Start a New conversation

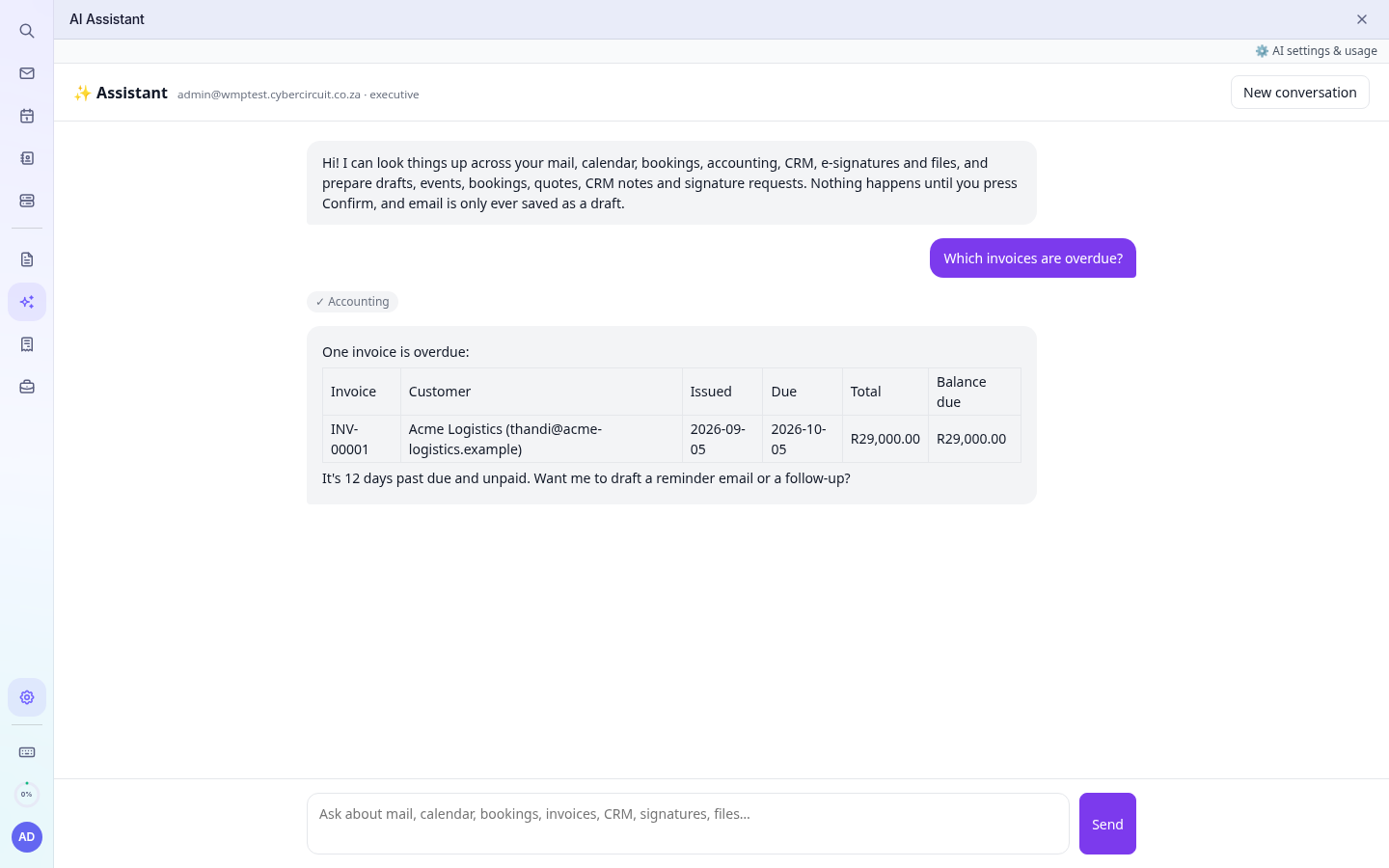pyautogui.click(x=1299, y=93)
